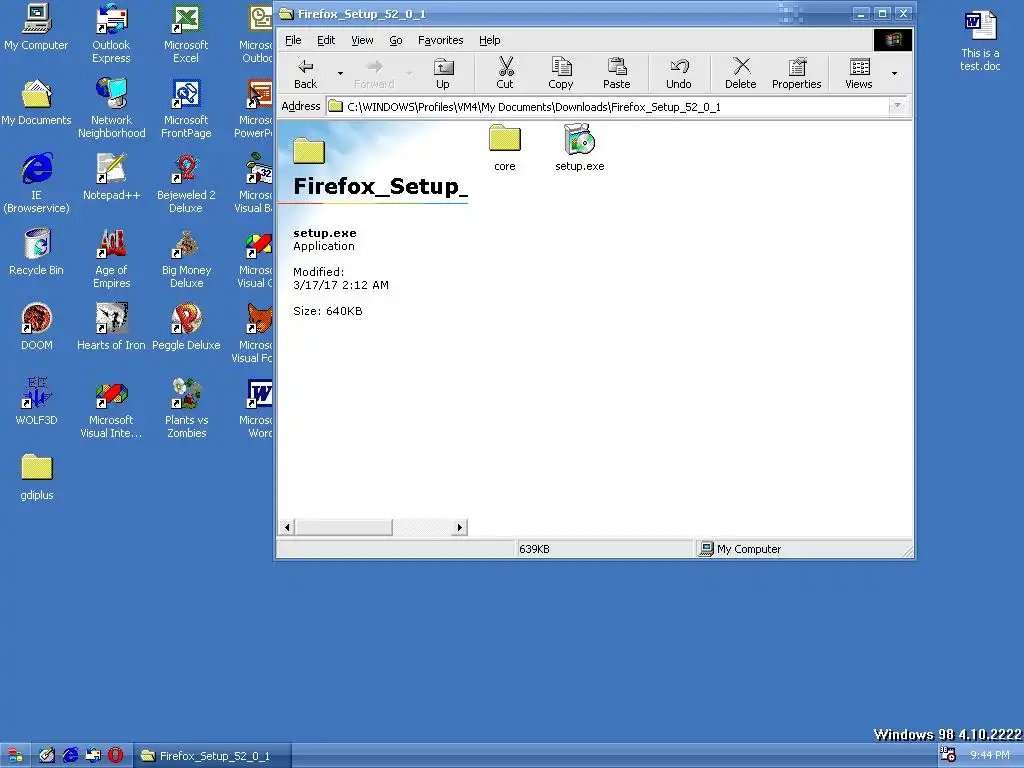
Task: Click the Start button on taskbar
Action: (14, 756)
